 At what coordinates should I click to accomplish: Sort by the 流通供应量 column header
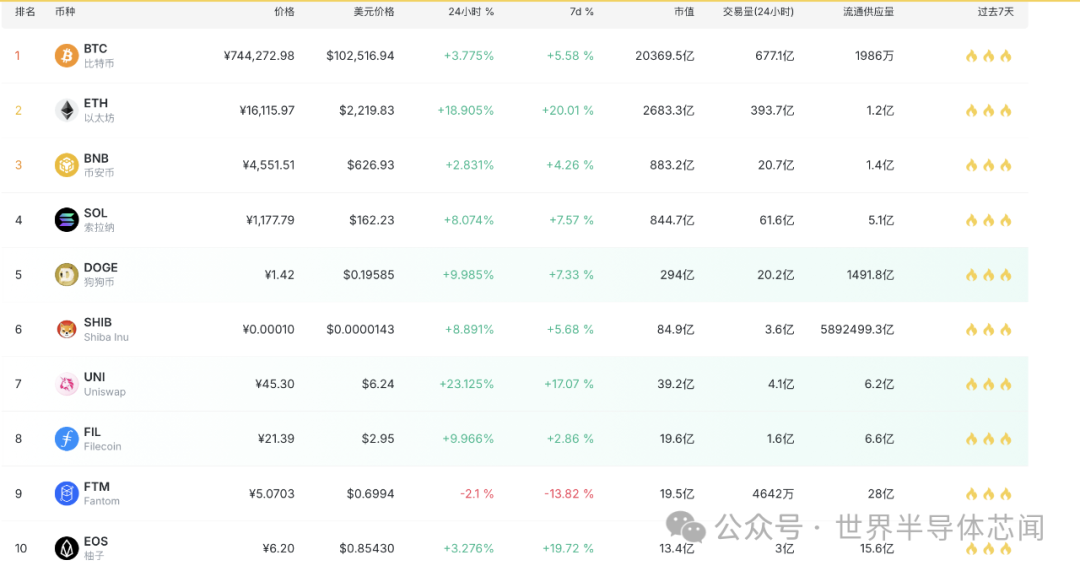(x=869, y=12)
